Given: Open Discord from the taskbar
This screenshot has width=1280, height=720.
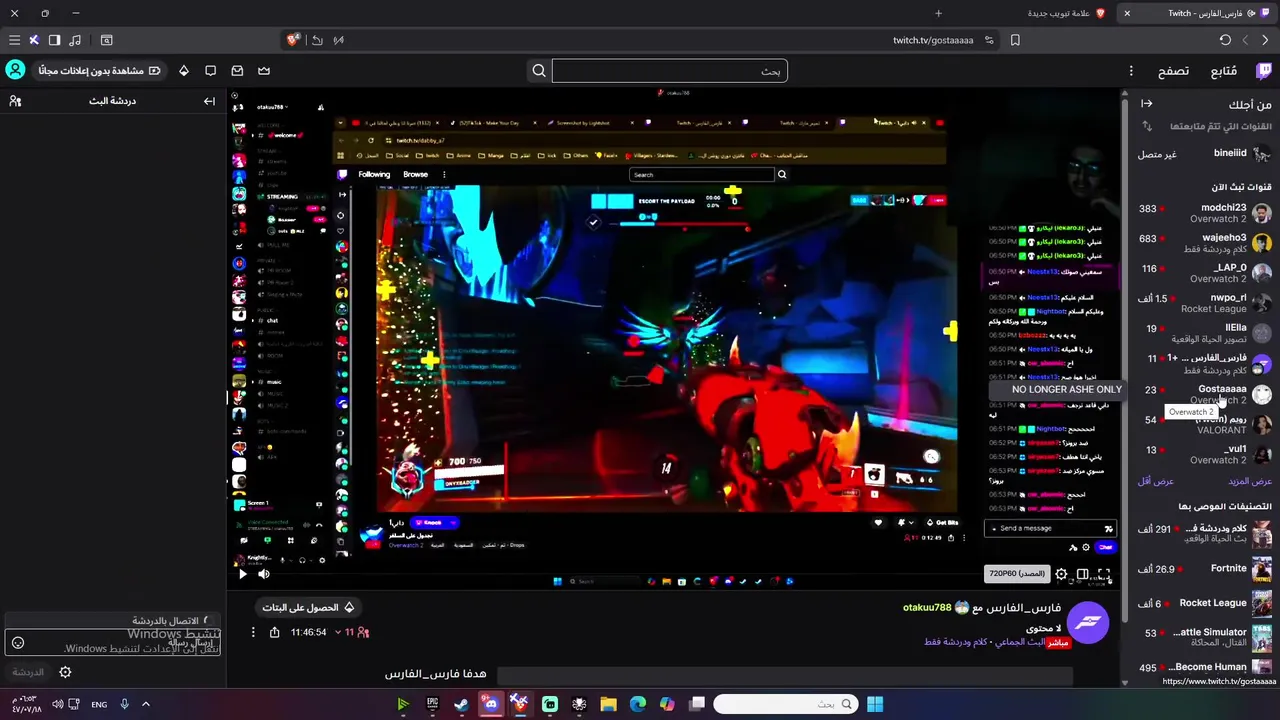Looking at the screenshot, I should pos(490,704).
